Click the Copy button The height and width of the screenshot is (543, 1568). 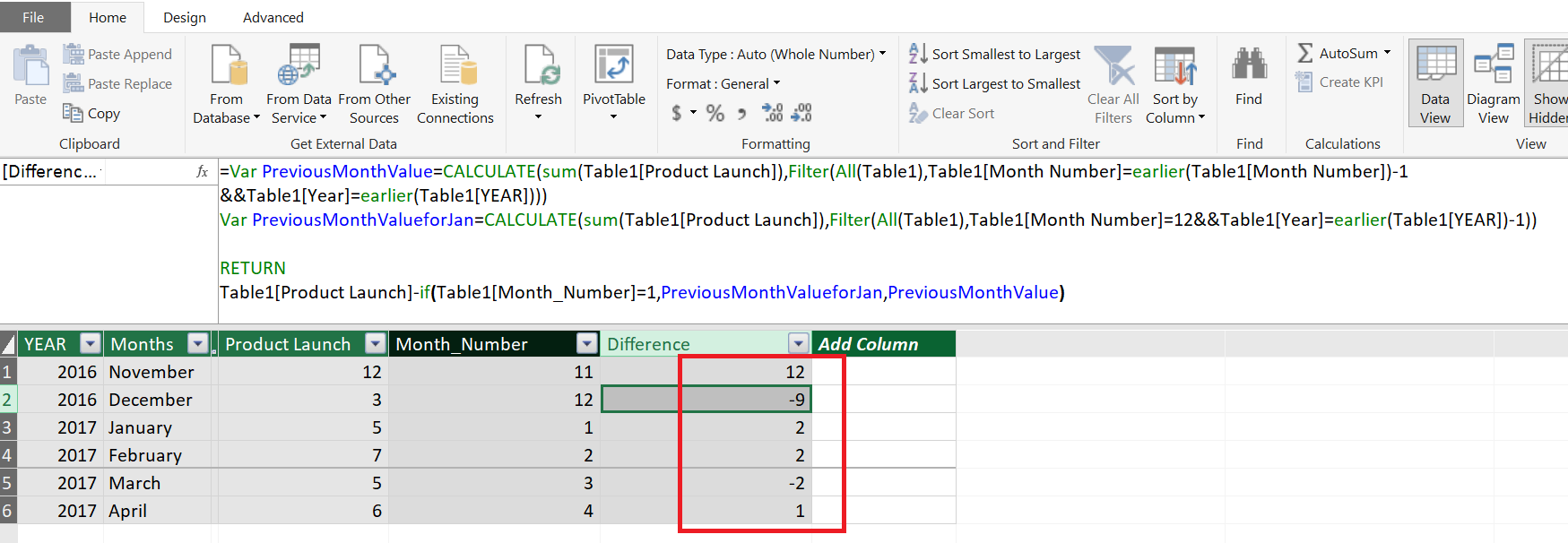pyautogui.click(x=91, y=113)
